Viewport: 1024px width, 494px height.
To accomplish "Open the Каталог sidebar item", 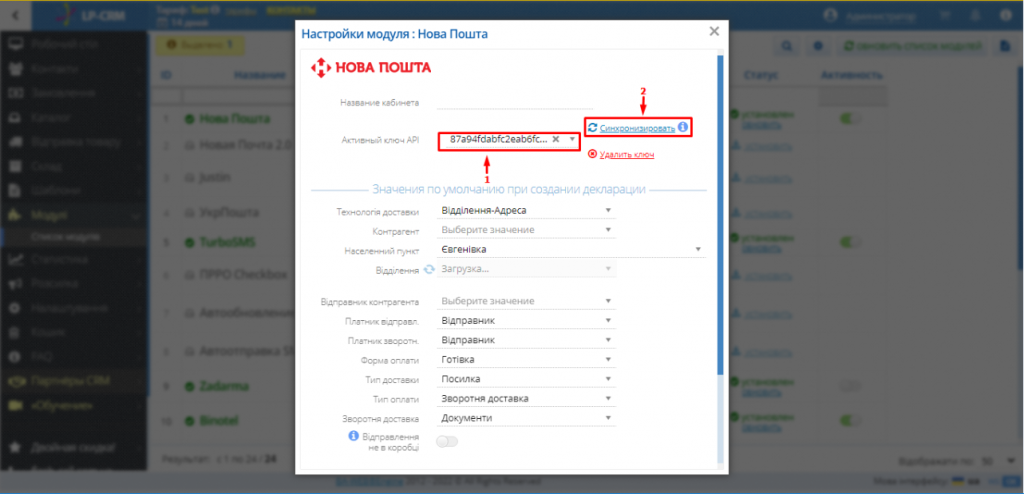I will click(72, 118).
